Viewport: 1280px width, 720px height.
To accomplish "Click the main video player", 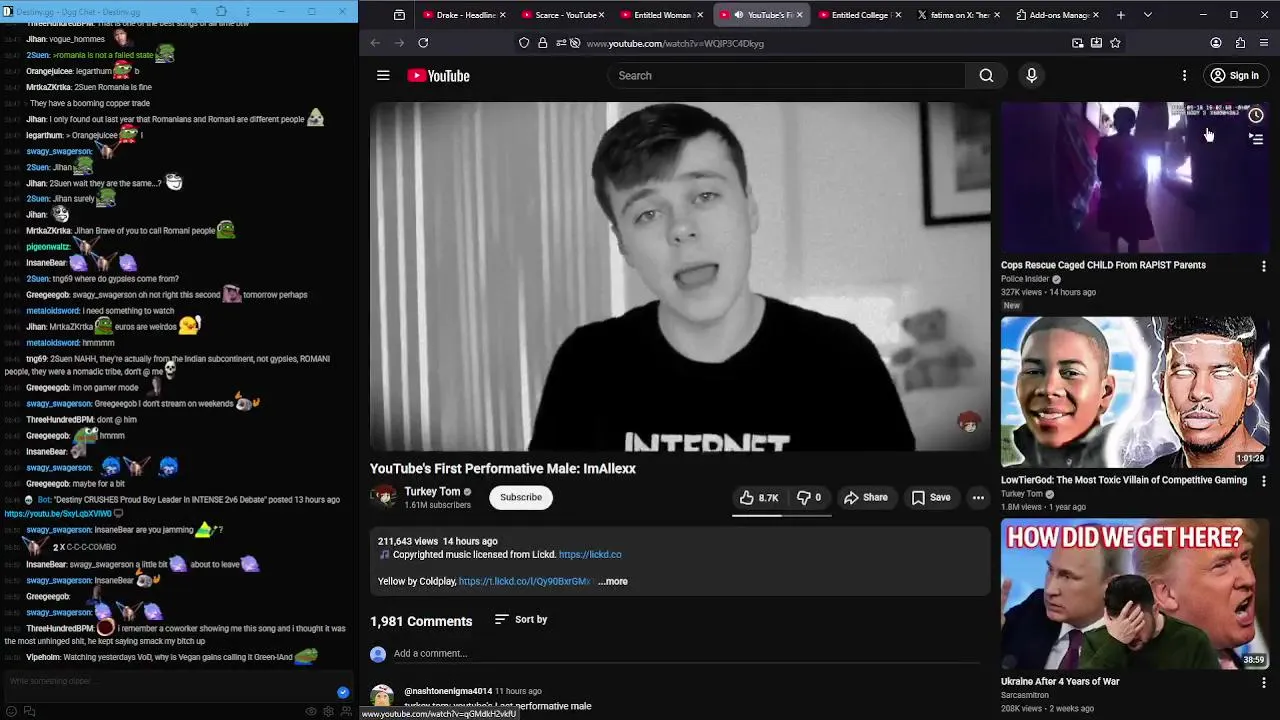I will 680,276.
